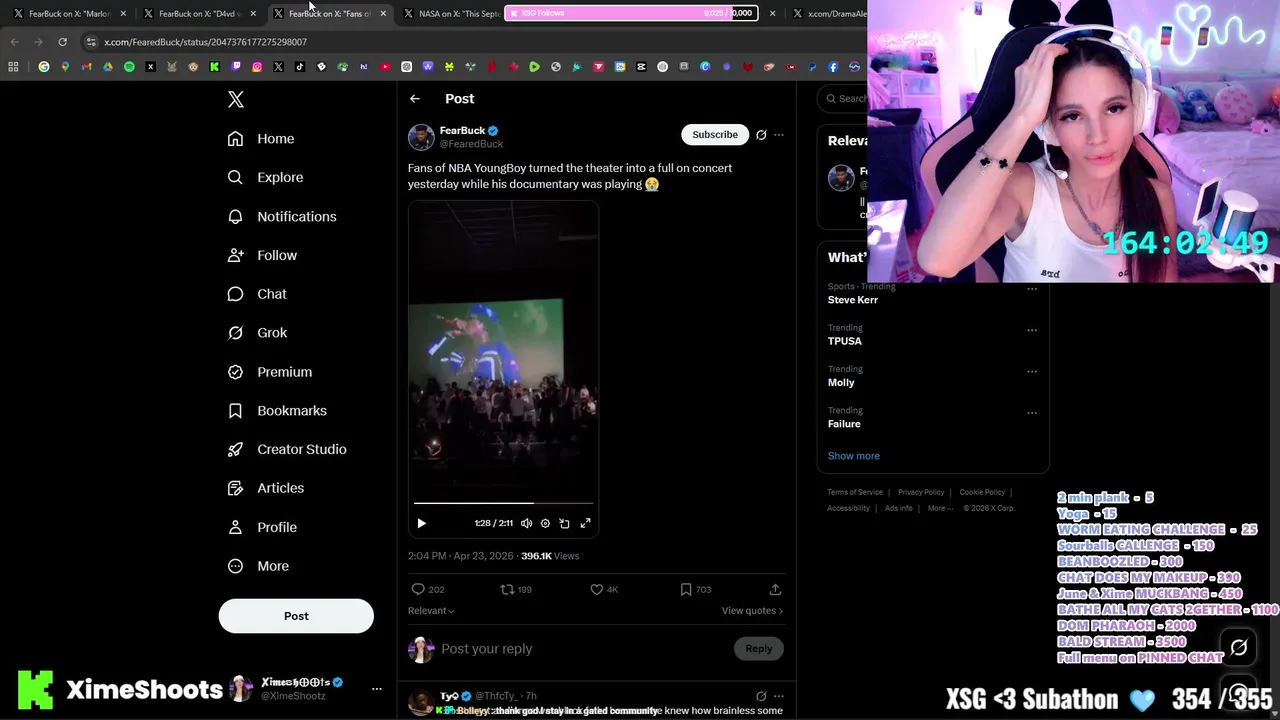
Task: Click the white Post button
Action: (296, 616)
